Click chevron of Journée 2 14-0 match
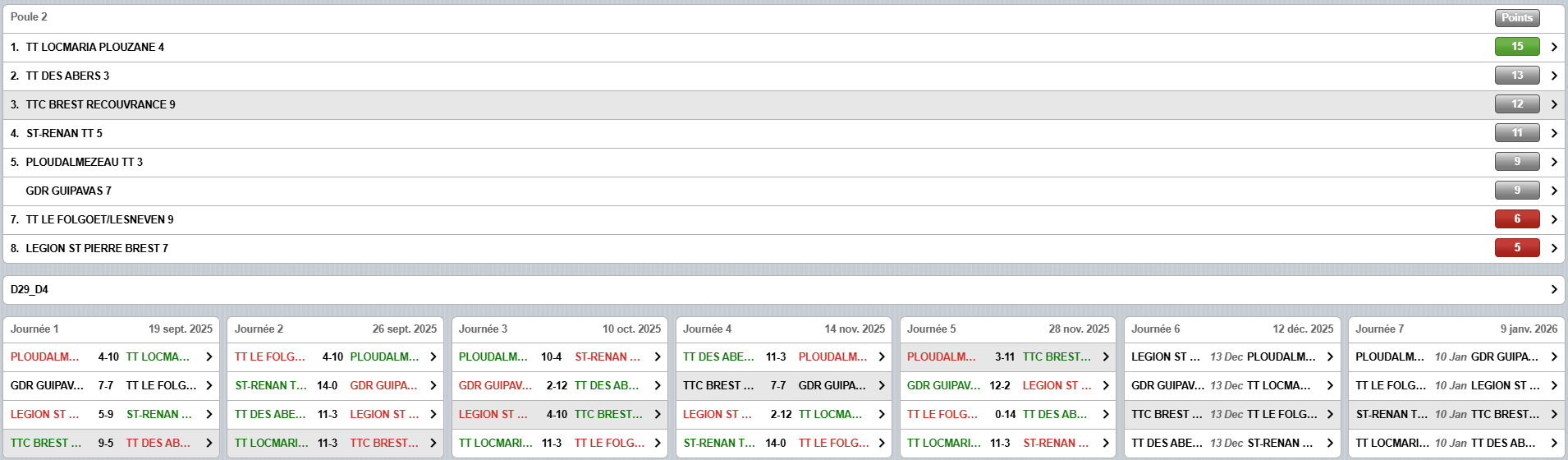The width and height of the screenshot is (1568, 460). coord(433,385)
